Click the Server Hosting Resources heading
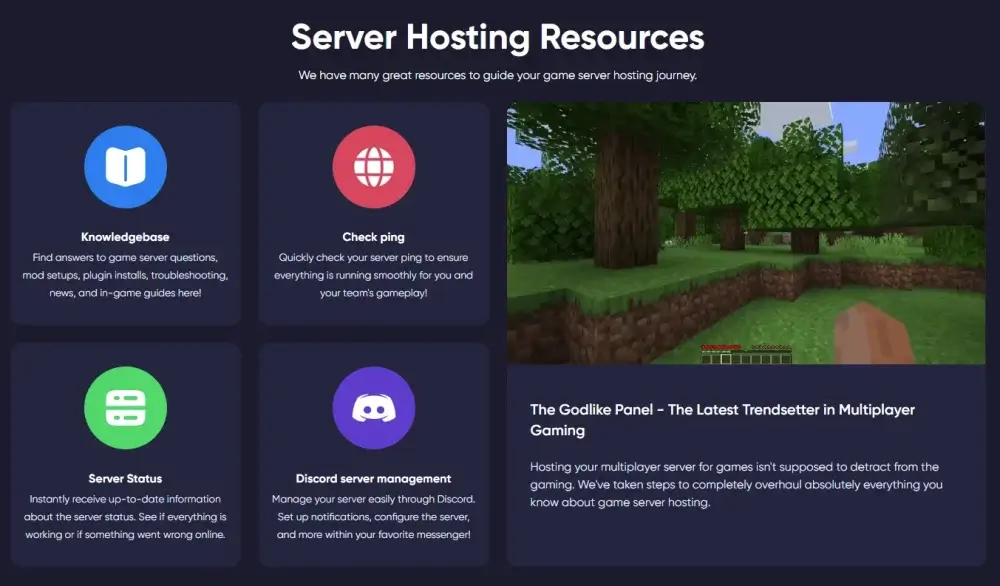 pyautogui.click(x=498, y=37)
